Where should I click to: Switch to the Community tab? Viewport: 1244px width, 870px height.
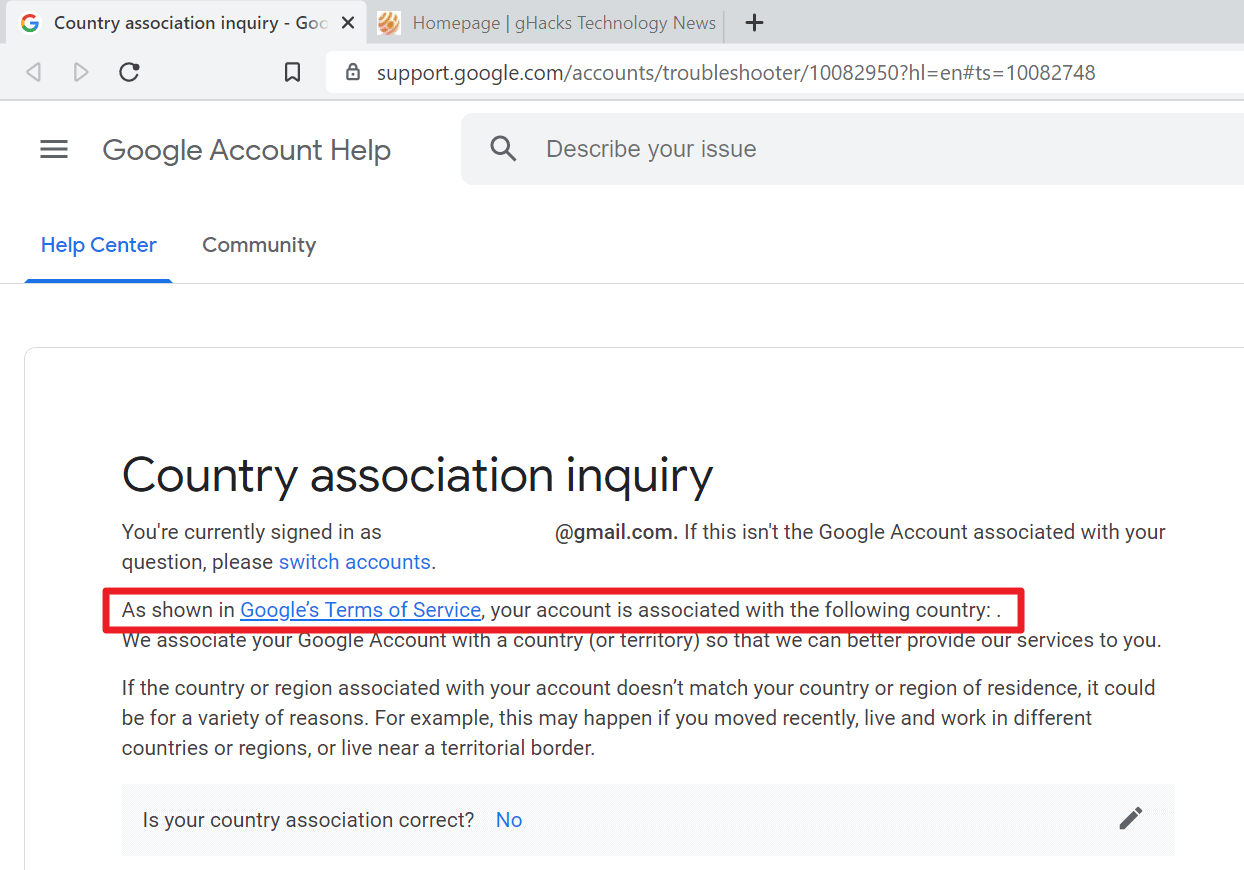tap(259, 245)
